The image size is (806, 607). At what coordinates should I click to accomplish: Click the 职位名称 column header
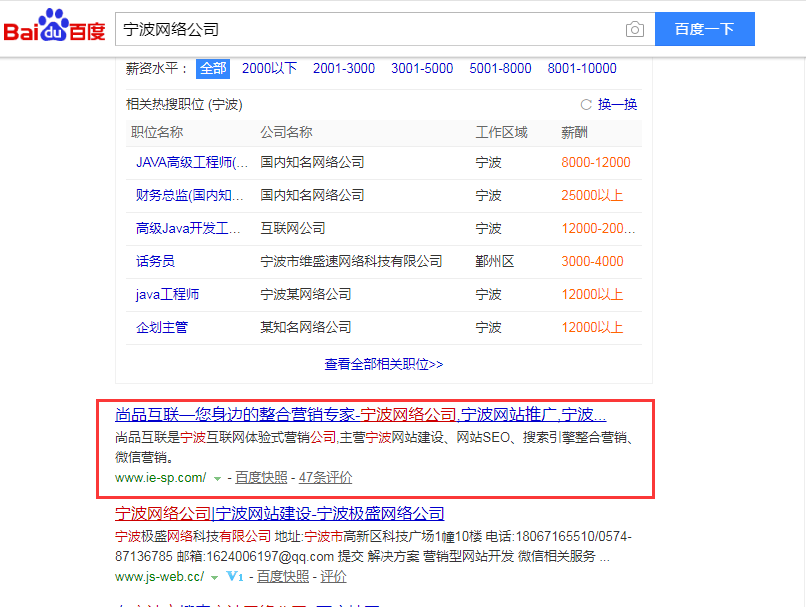tap(157, 133)
